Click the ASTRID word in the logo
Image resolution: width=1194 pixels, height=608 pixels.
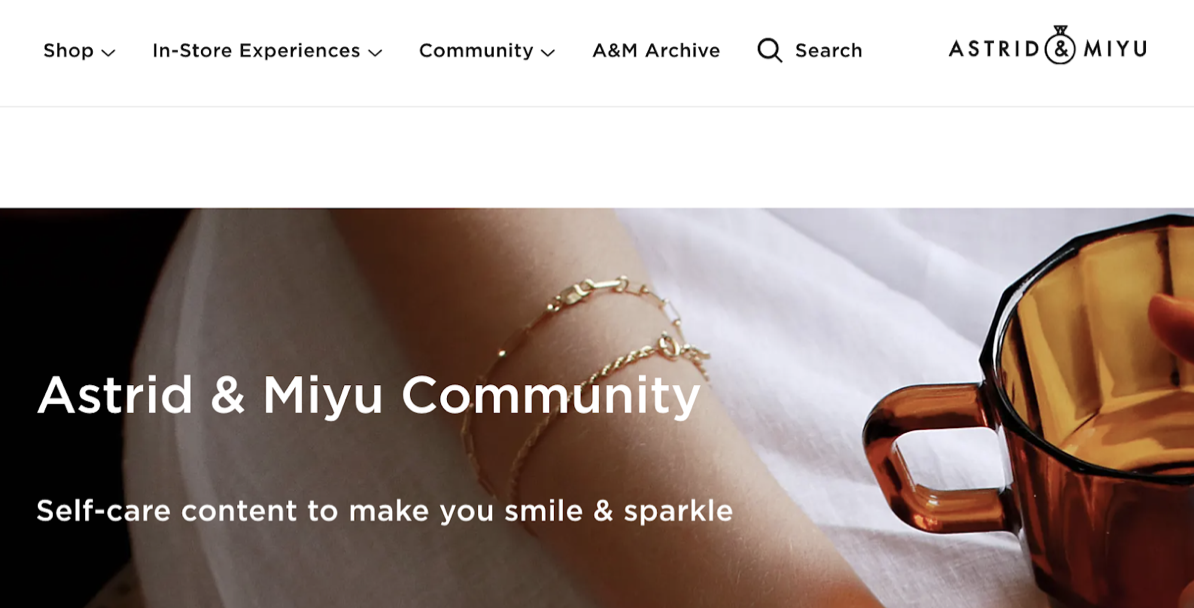tap(994, 50)
